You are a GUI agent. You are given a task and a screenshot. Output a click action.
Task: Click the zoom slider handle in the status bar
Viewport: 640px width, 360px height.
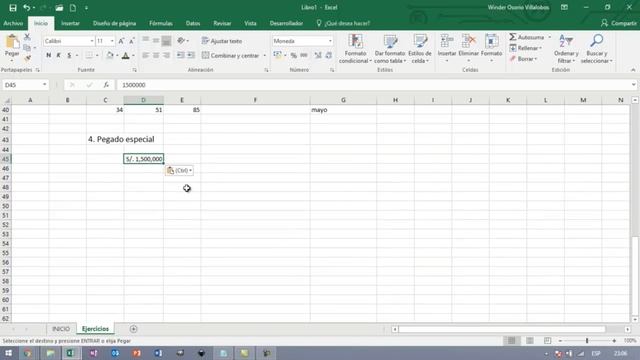coord(587,340)
